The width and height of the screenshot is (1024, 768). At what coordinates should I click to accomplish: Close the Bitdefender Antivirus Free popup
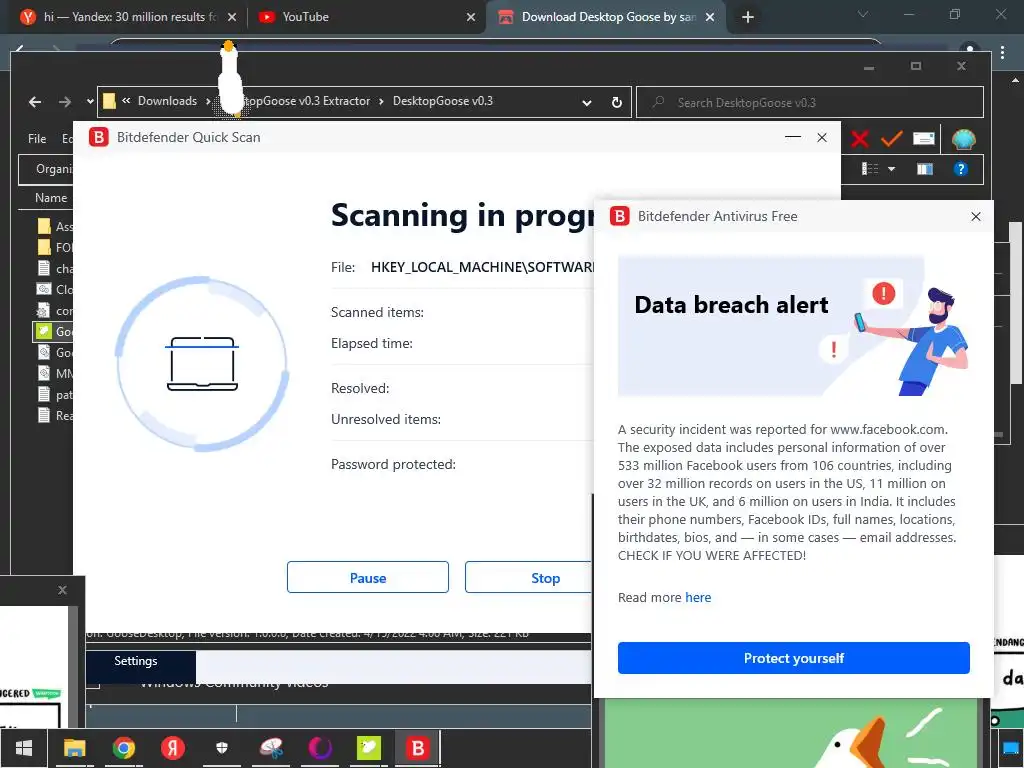coord(976,216)
